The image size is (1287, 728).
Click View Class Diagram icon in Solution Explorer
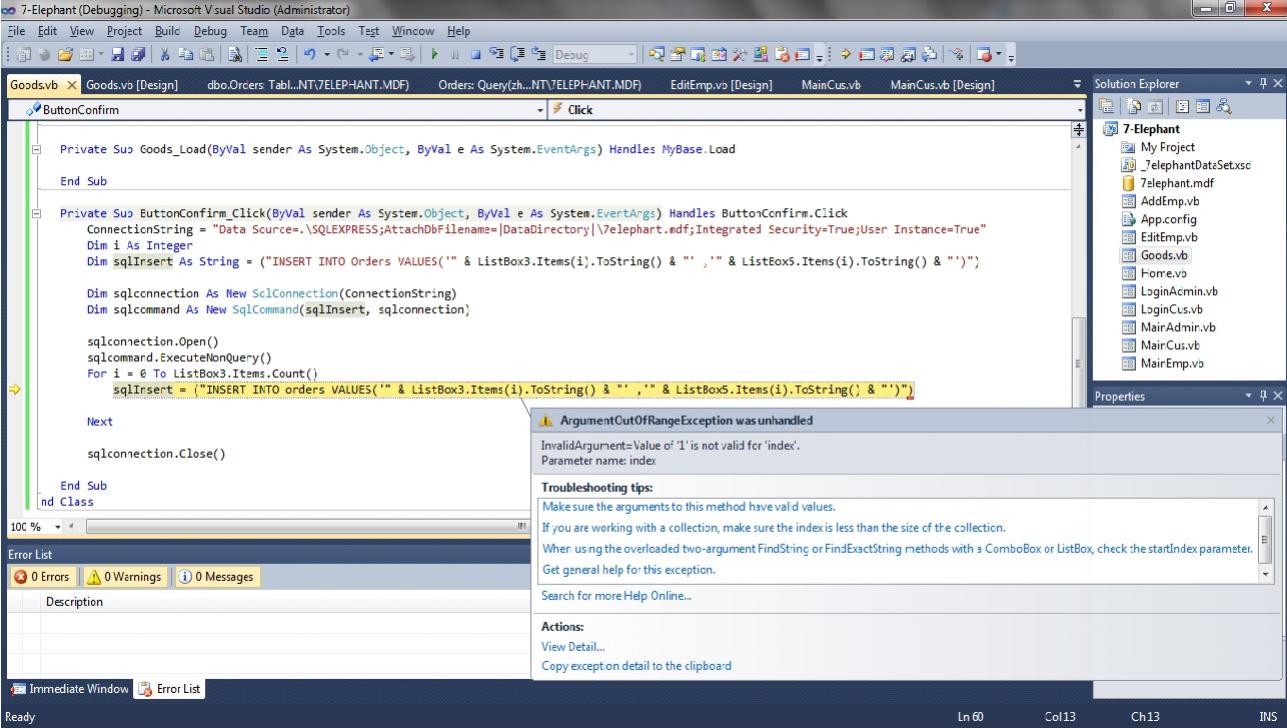[1224, 106]
